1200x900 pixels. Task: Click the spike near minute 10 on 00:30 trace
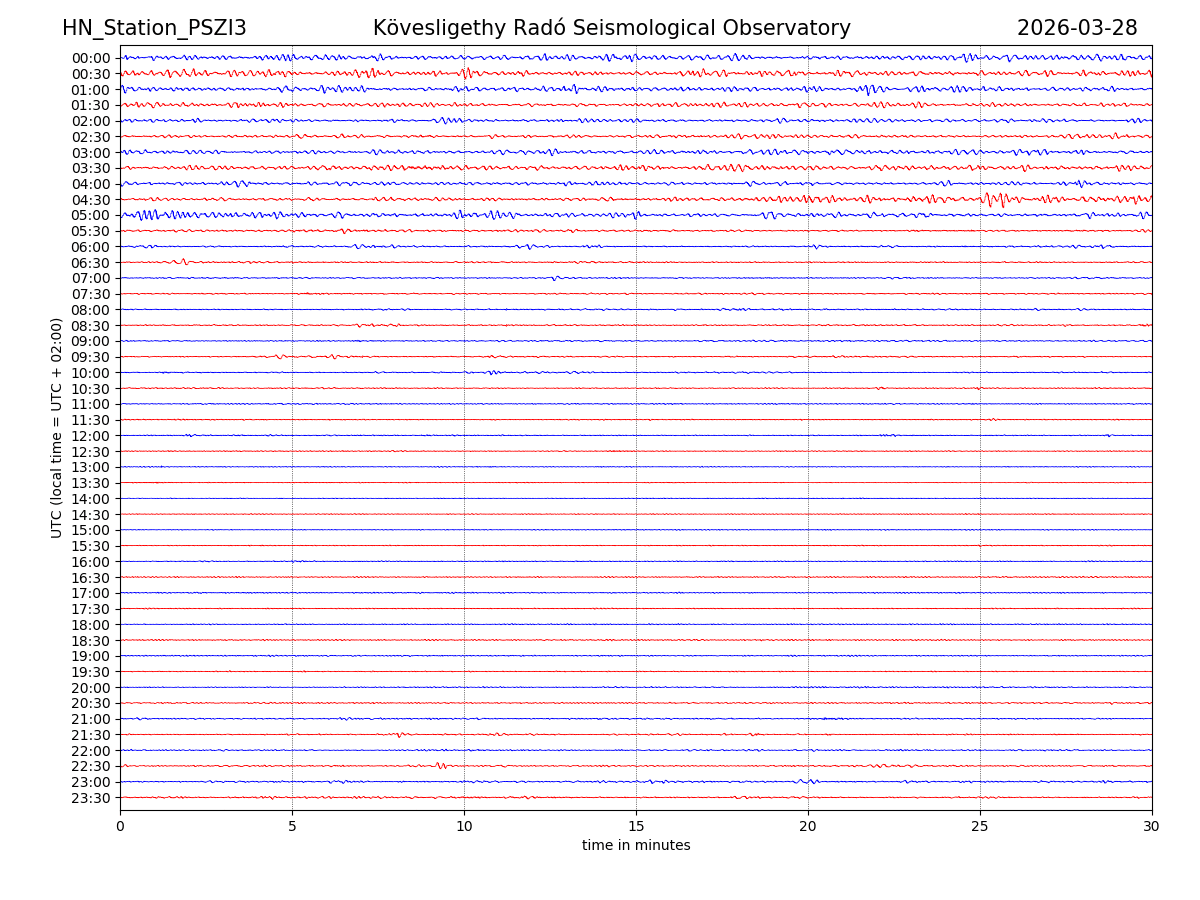[x=466, y=73]
